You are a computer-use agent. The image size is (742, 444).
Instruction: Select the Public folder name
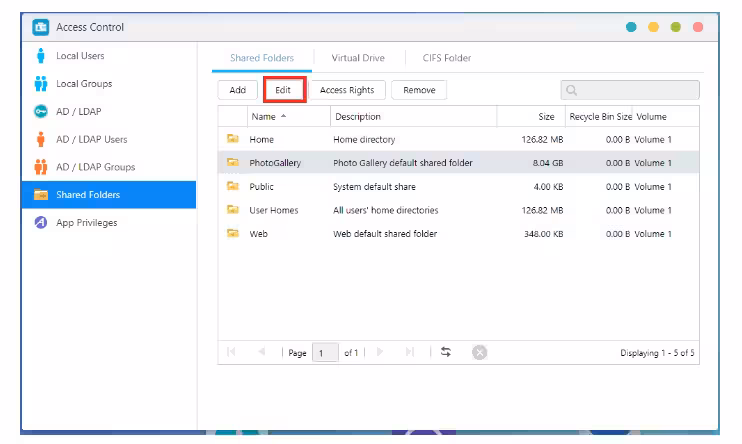point(261,186)
